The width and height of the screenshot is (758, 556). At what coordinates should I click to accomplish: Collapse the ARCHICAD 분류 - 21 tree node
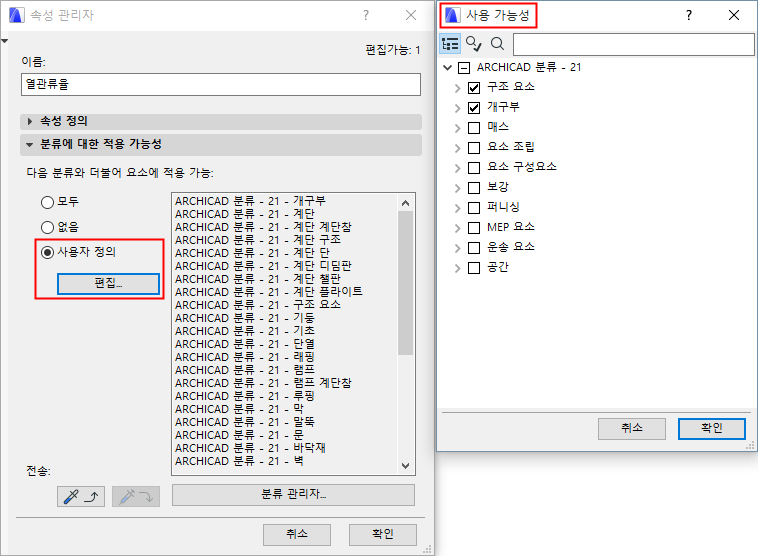tap(448, 68)
